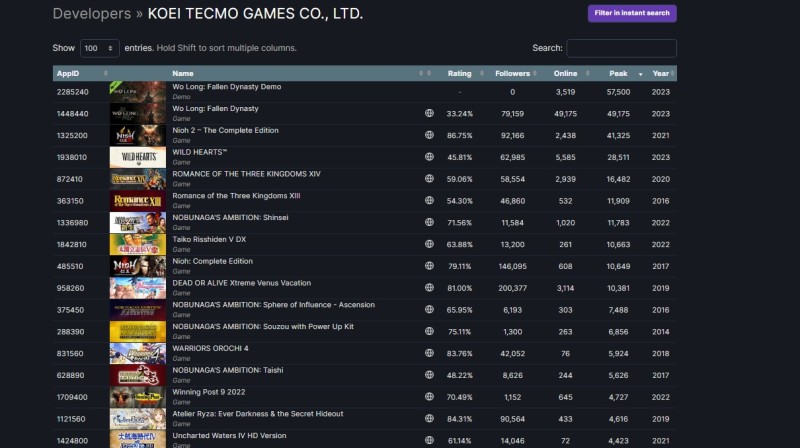
Task: Sort table by AppID column
Action: point(82,73)
